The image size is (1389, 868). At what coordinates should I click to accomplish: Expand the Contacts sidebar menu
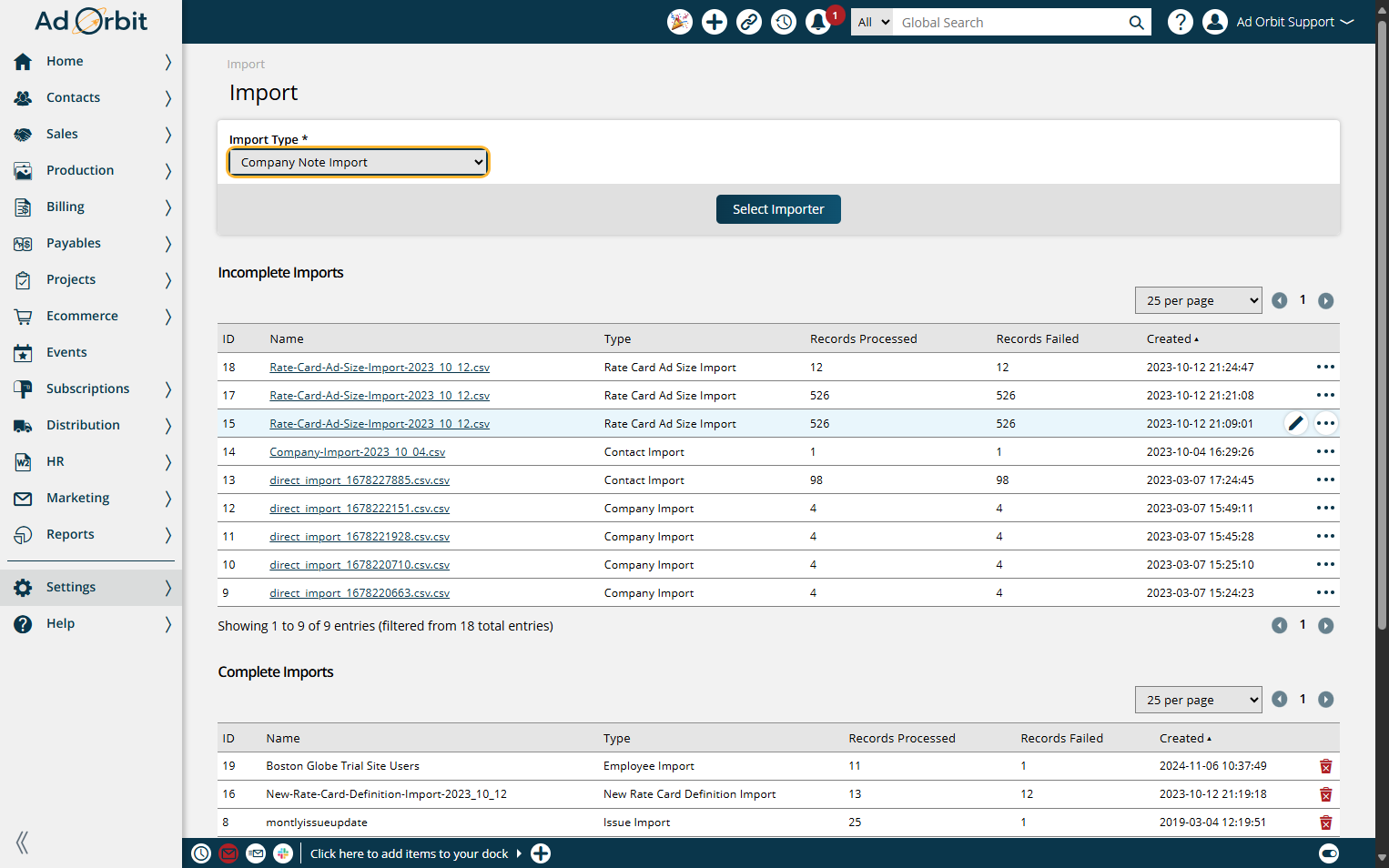(167, 97)
